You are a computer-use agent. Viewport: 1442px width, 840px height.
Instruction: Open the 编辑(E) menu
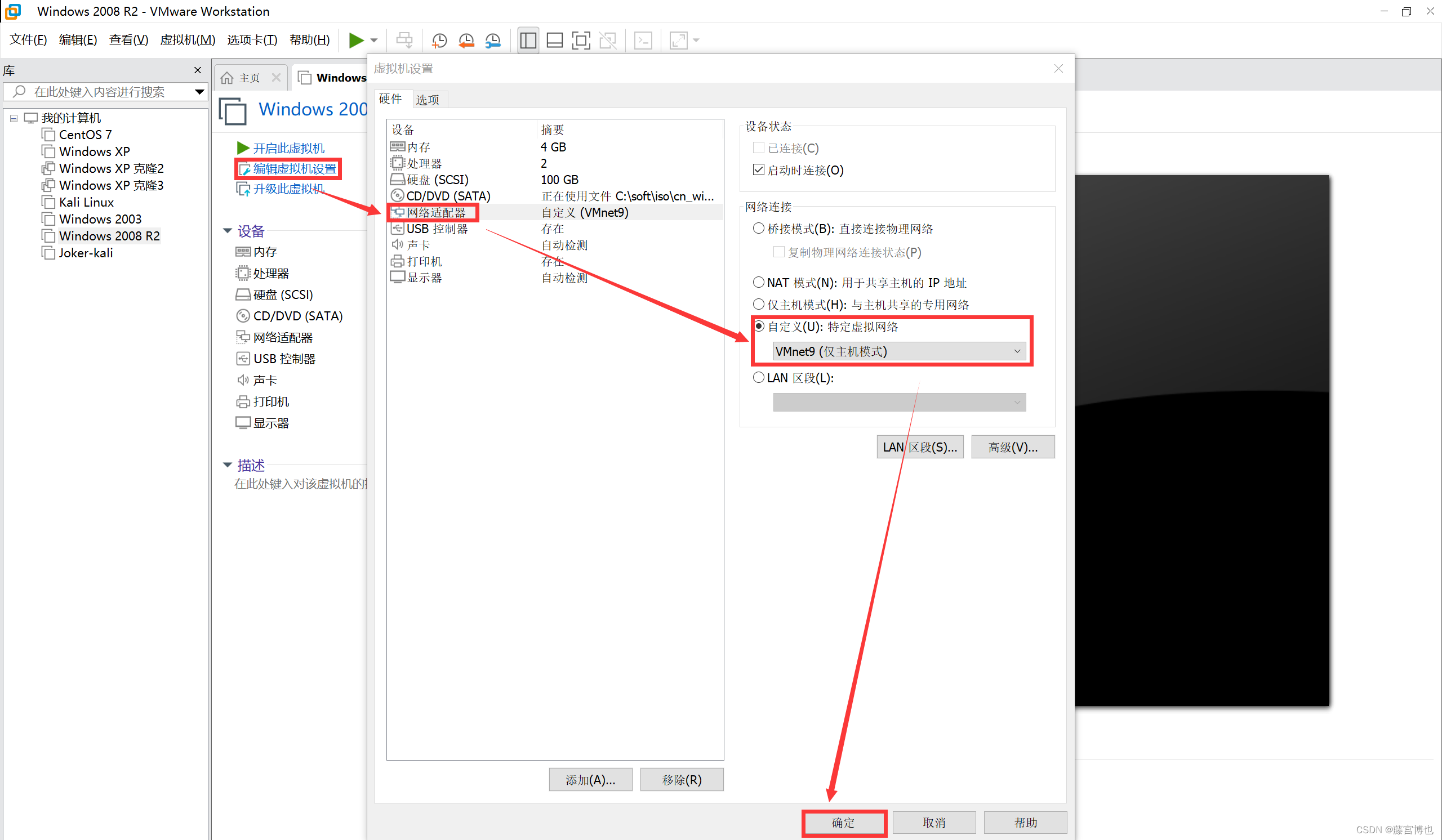tap(78, 39)
